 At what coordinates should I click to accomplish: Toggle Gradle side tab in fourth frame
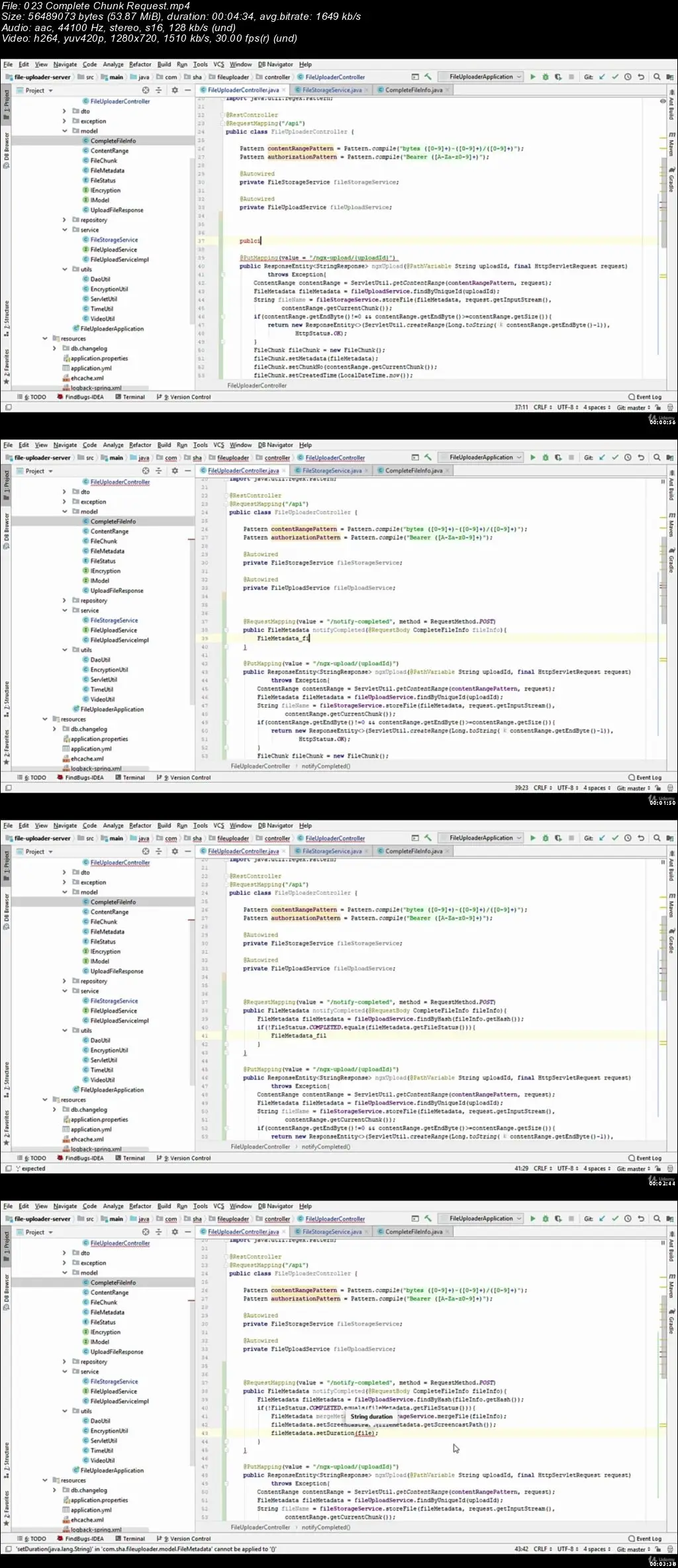click(671, 1321)
